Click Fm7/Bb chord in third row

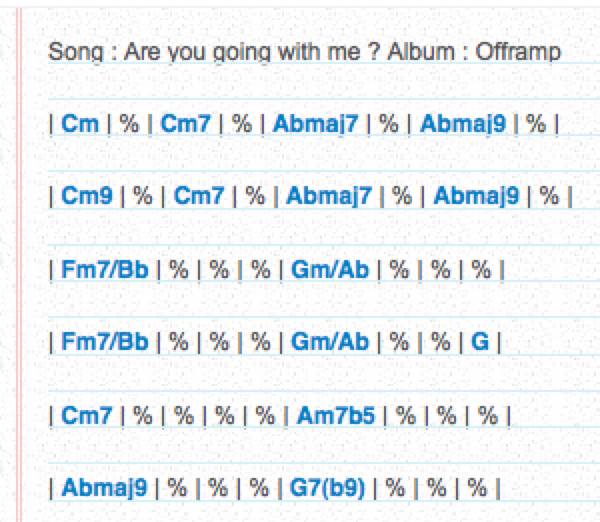(x=104, y=269)
